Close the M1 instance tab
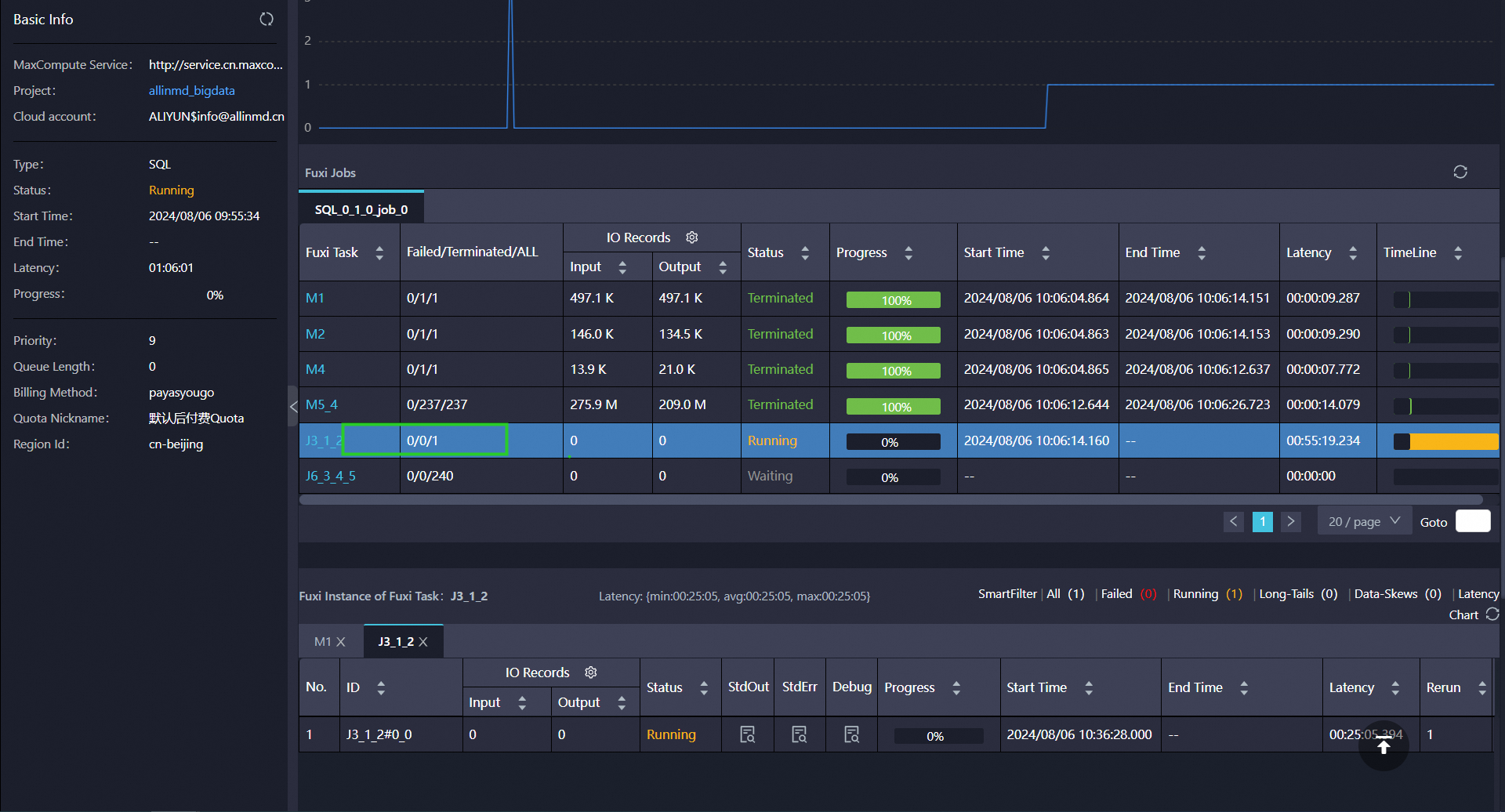Image resolution: width=1505 pixels, height=812 pixels. point(341,642)
